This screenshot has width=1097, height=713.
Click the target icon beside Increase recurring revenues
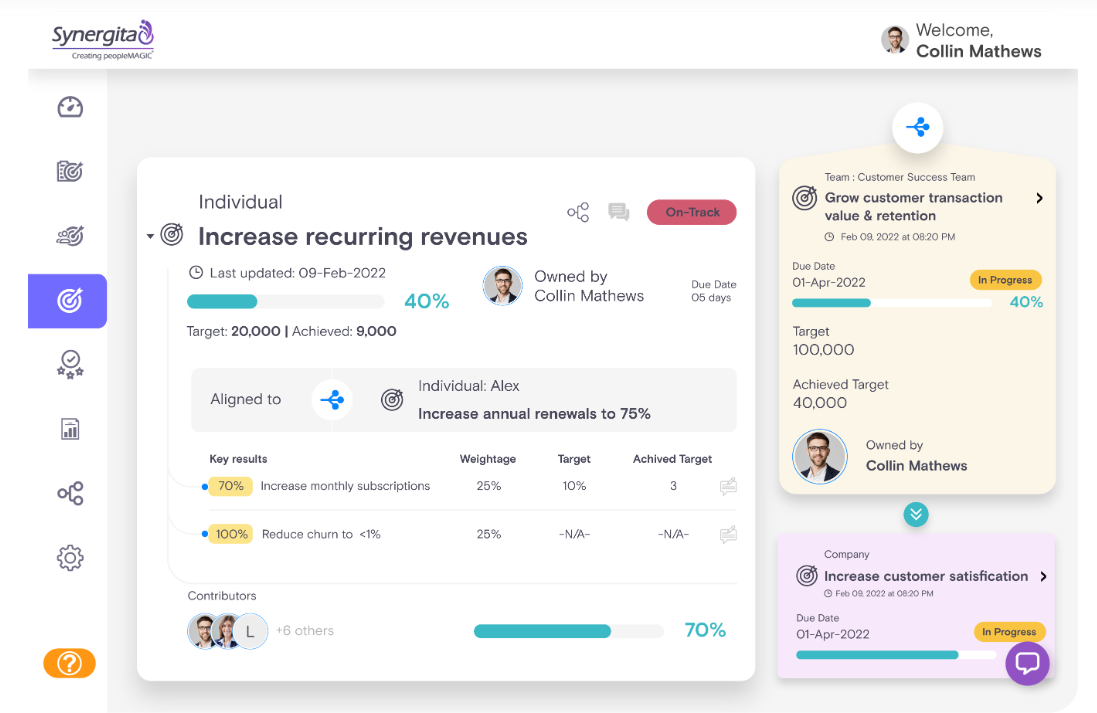[172, 234]
